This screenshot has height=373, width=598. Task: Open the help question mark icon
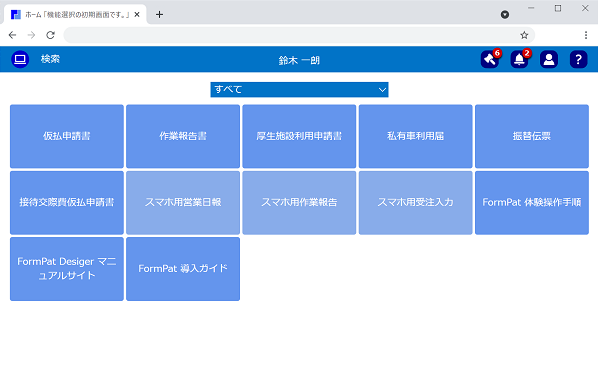coord(578,59)
